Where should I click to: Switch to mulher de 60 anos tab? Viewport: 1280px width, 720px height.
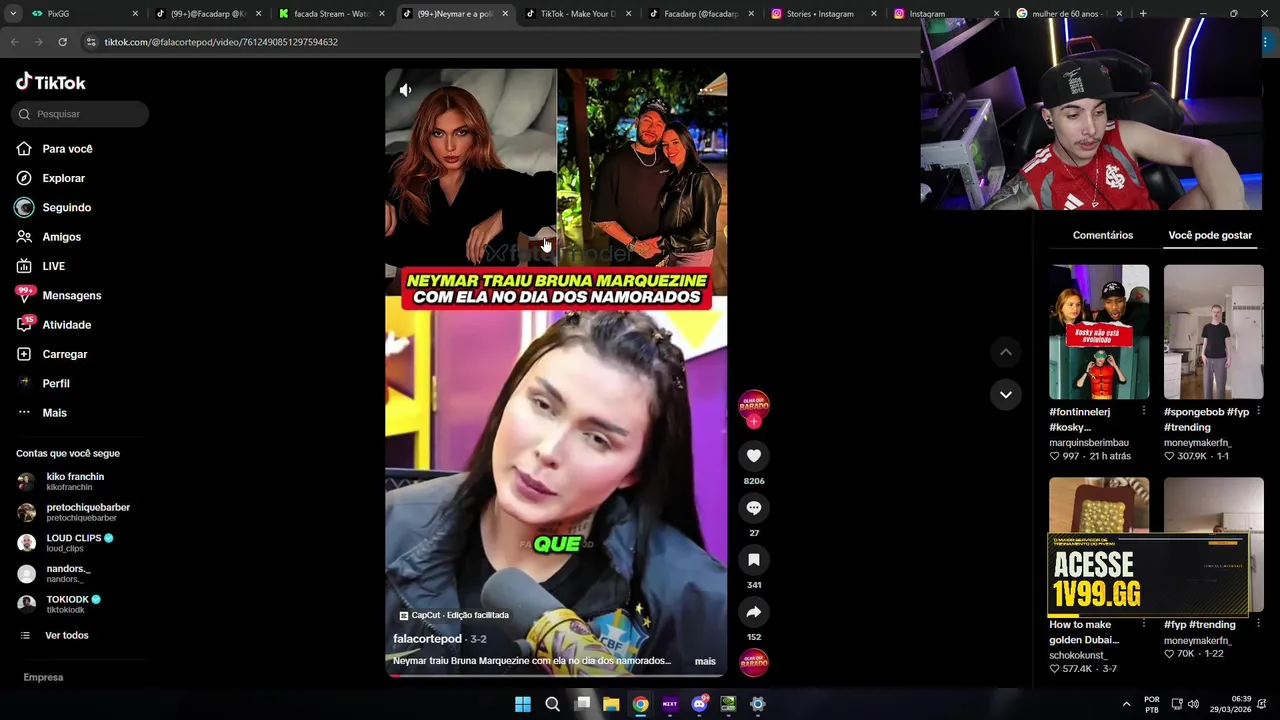pos(1070,14)
